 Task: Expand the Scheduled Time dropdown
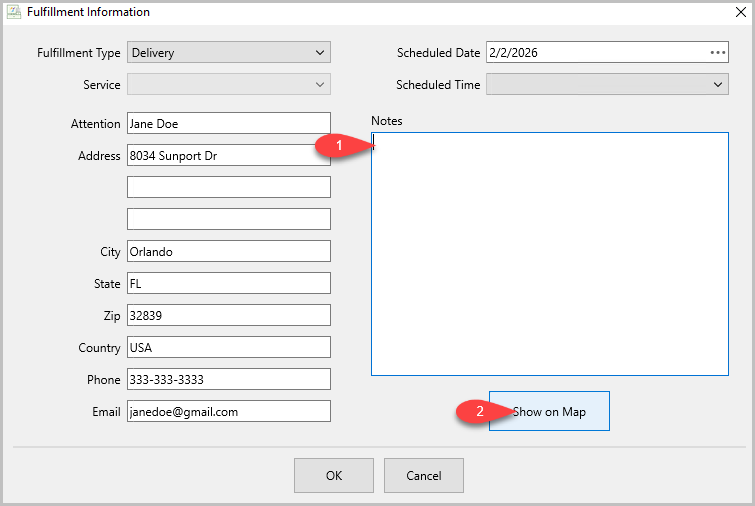pos(607,84)
